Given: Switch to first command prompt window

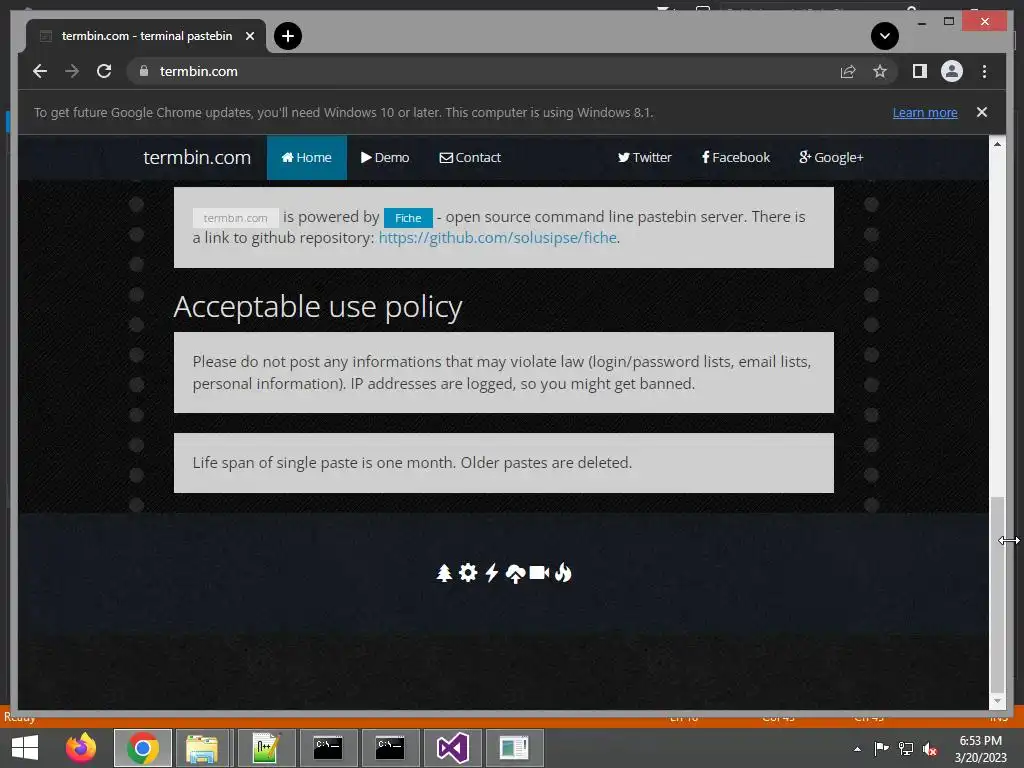Looking at the screenshot, I should click(x=328, y=748).
